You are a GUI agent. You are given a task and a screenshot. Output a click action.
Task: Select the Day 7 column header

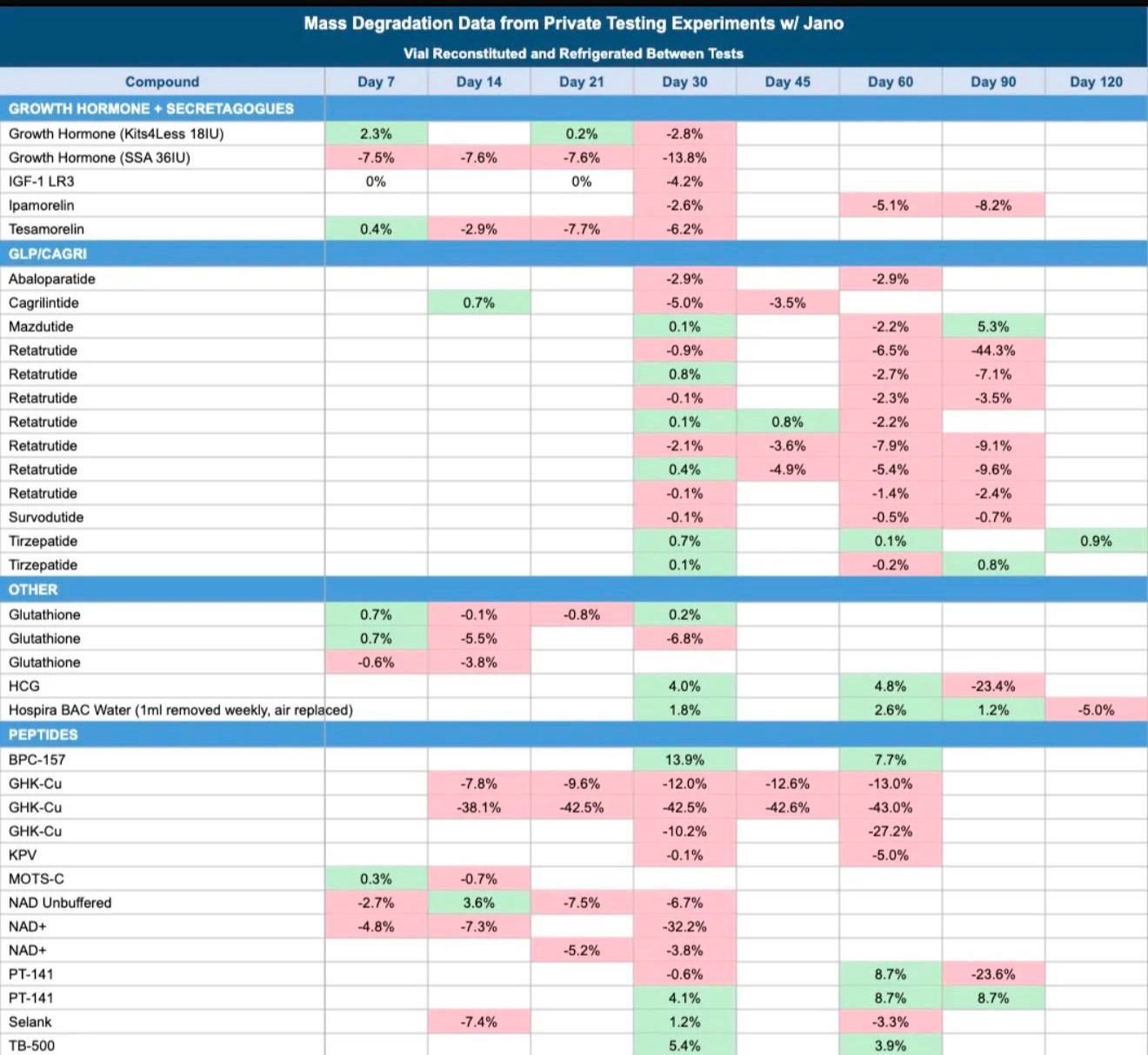(376, 82)
